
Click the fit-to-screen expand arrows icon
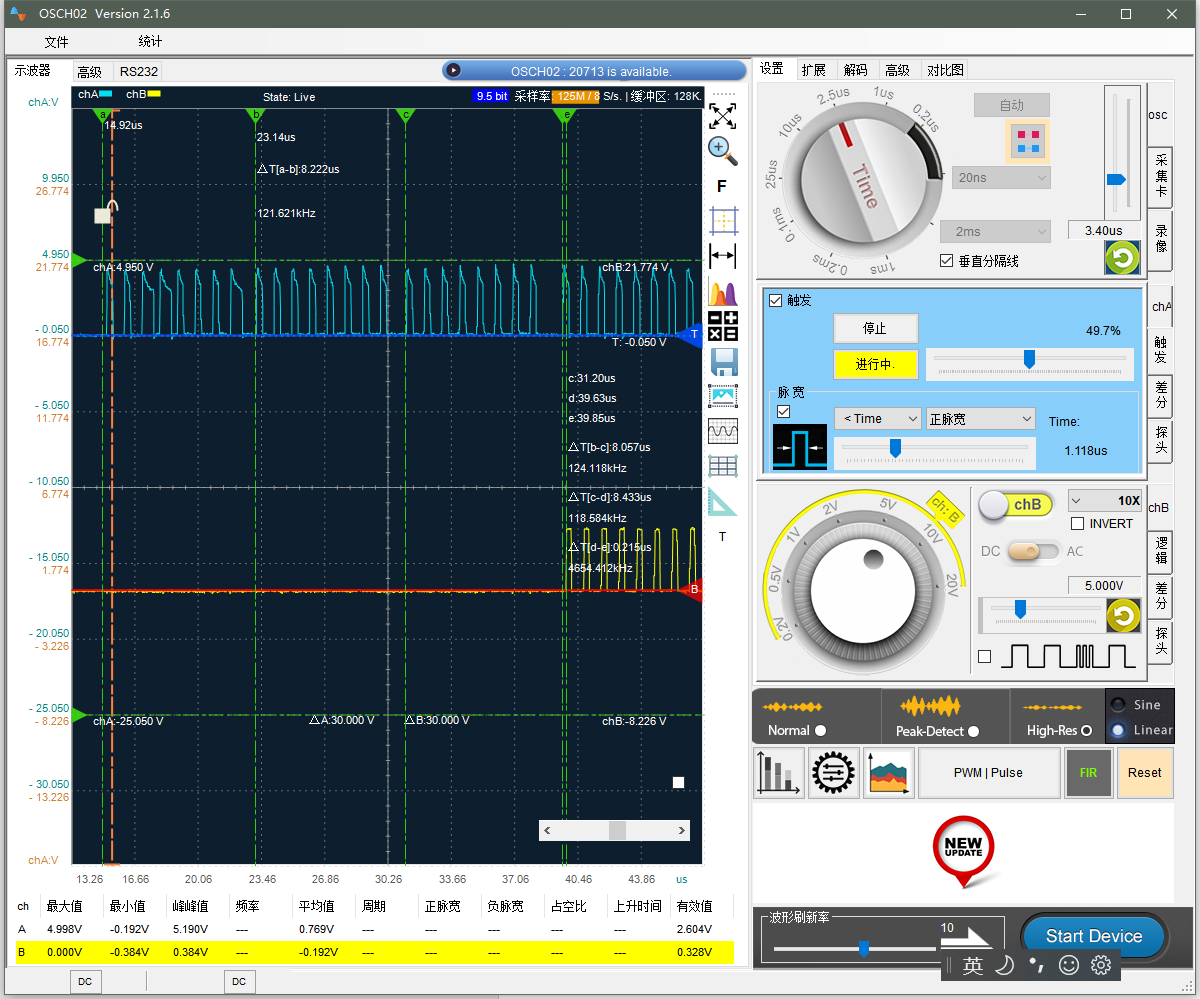(722, 115)
